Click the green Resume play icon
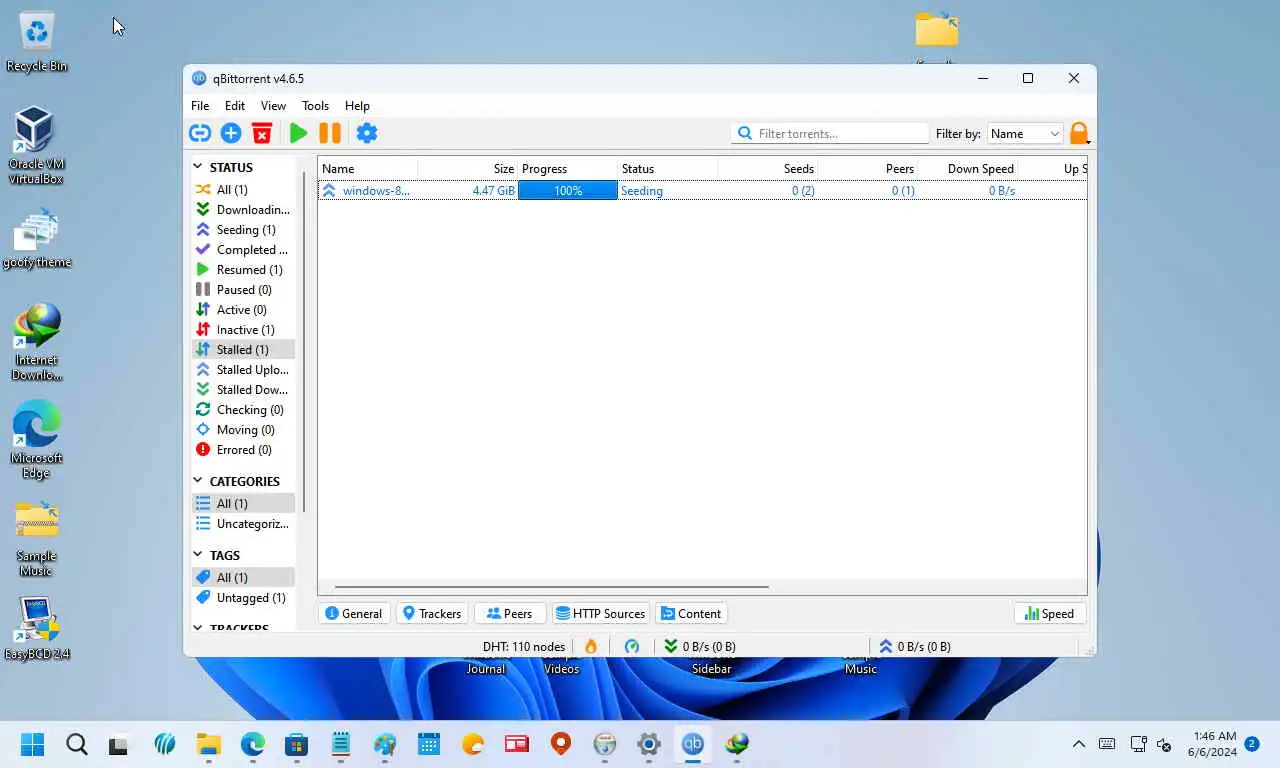Image resolution: width=1280 pixels, height=768 pixels. [298, 133]
